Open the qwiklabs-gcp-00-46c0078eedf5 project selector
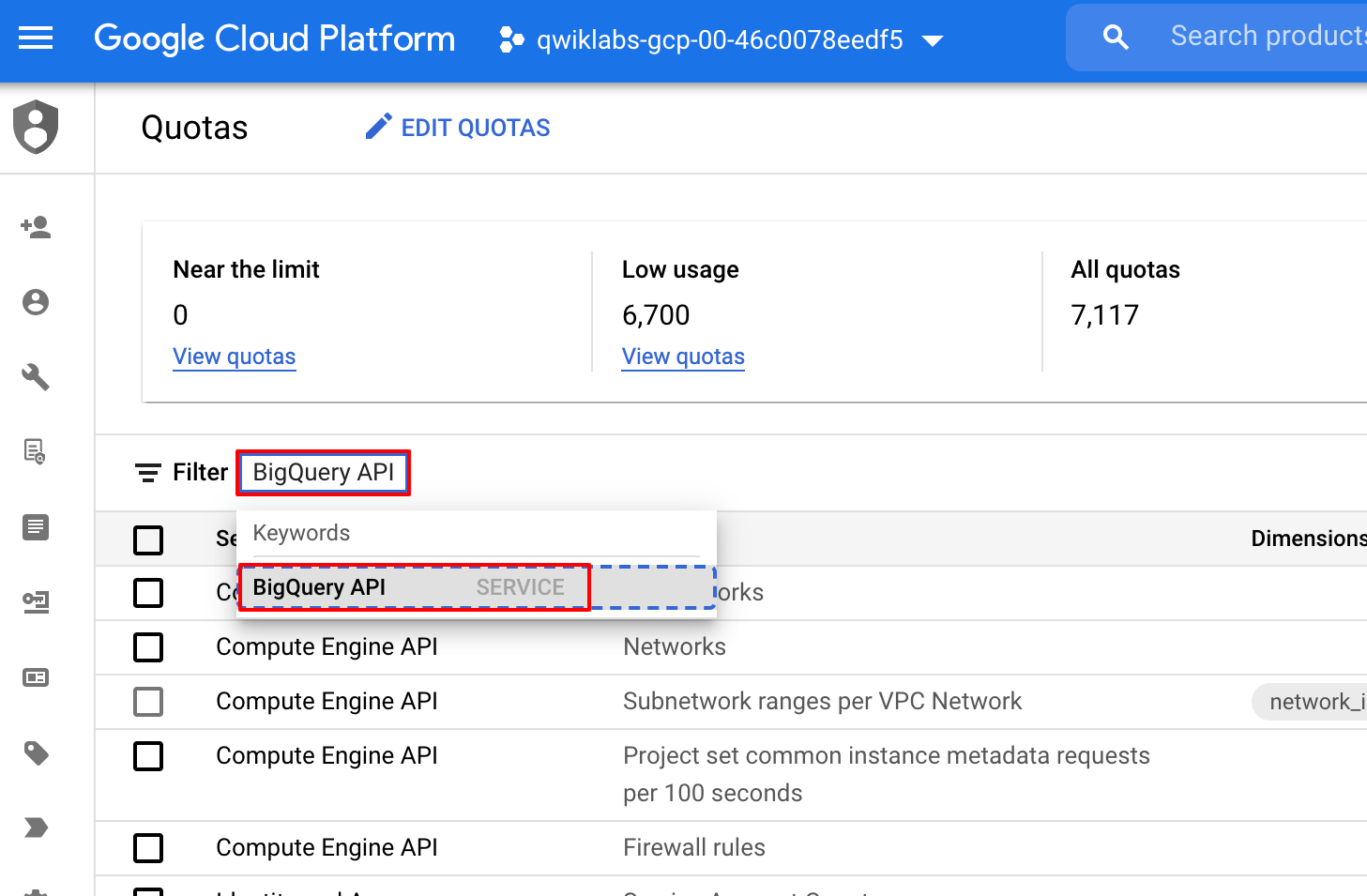This screenshot has width=1367, height=896. 721,39
